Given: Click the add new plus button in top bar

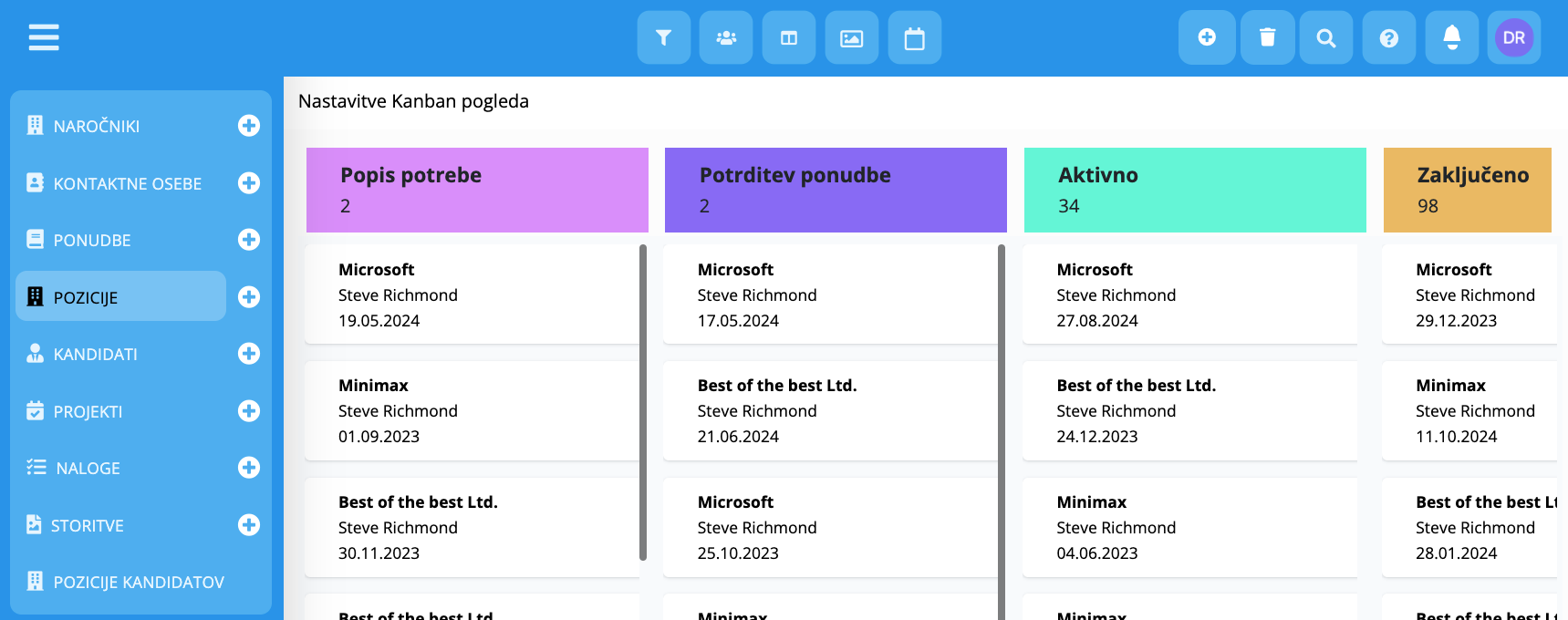Looking at the screenshot, I should [x=1206, y=37].
